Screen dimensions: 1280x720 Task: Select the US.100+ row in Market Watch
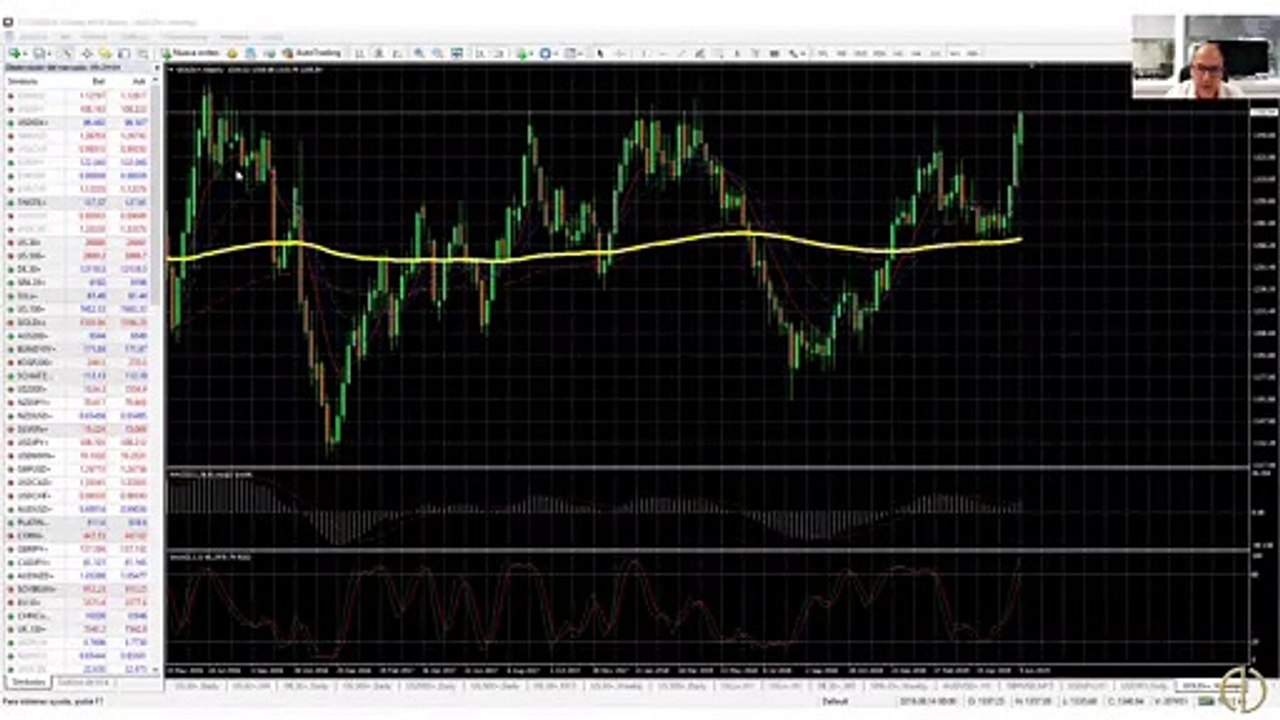(77, 309)
